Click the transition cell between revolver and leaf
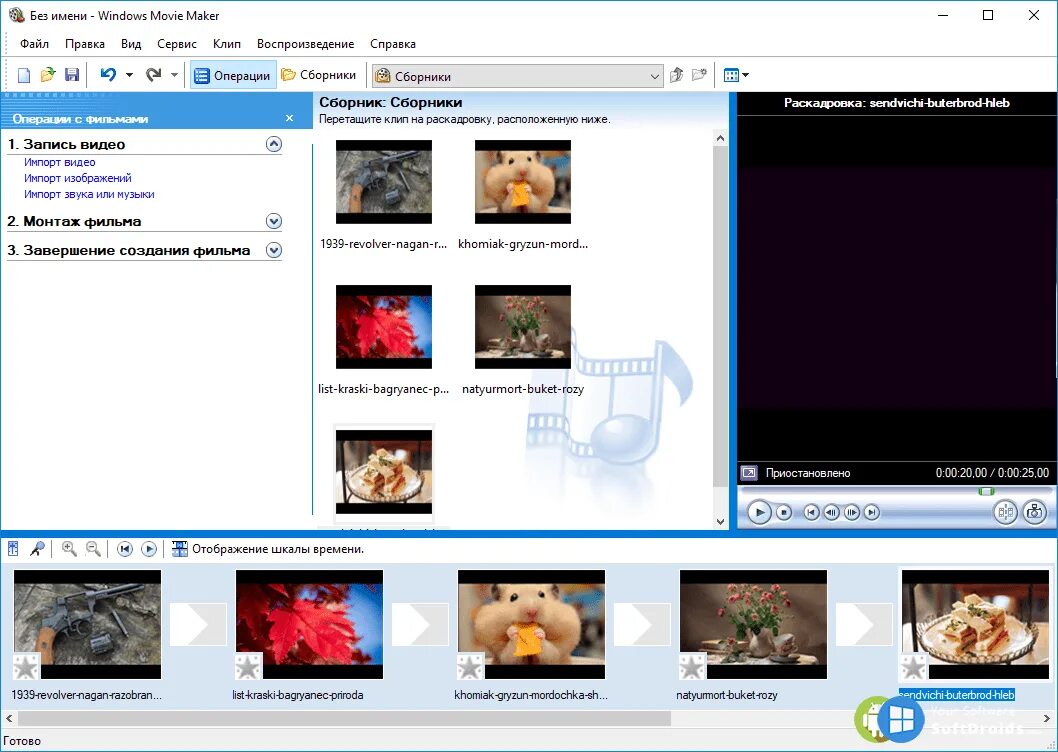The width and height of the screenshot is (1058, 752). tap(198, 624)
